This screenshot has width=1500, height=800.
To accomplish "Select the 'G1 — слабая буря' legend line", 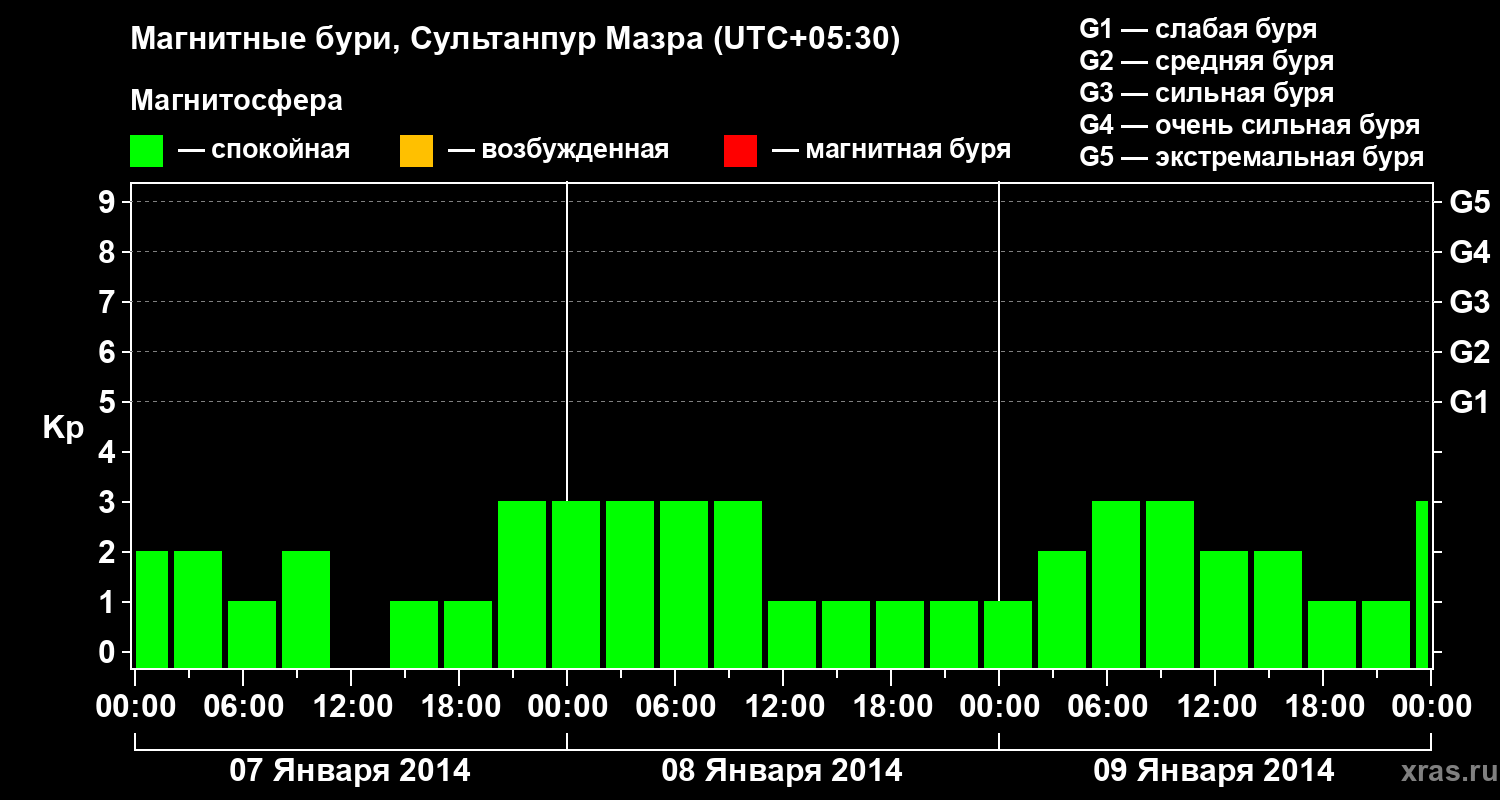I will pos(1198,29).
